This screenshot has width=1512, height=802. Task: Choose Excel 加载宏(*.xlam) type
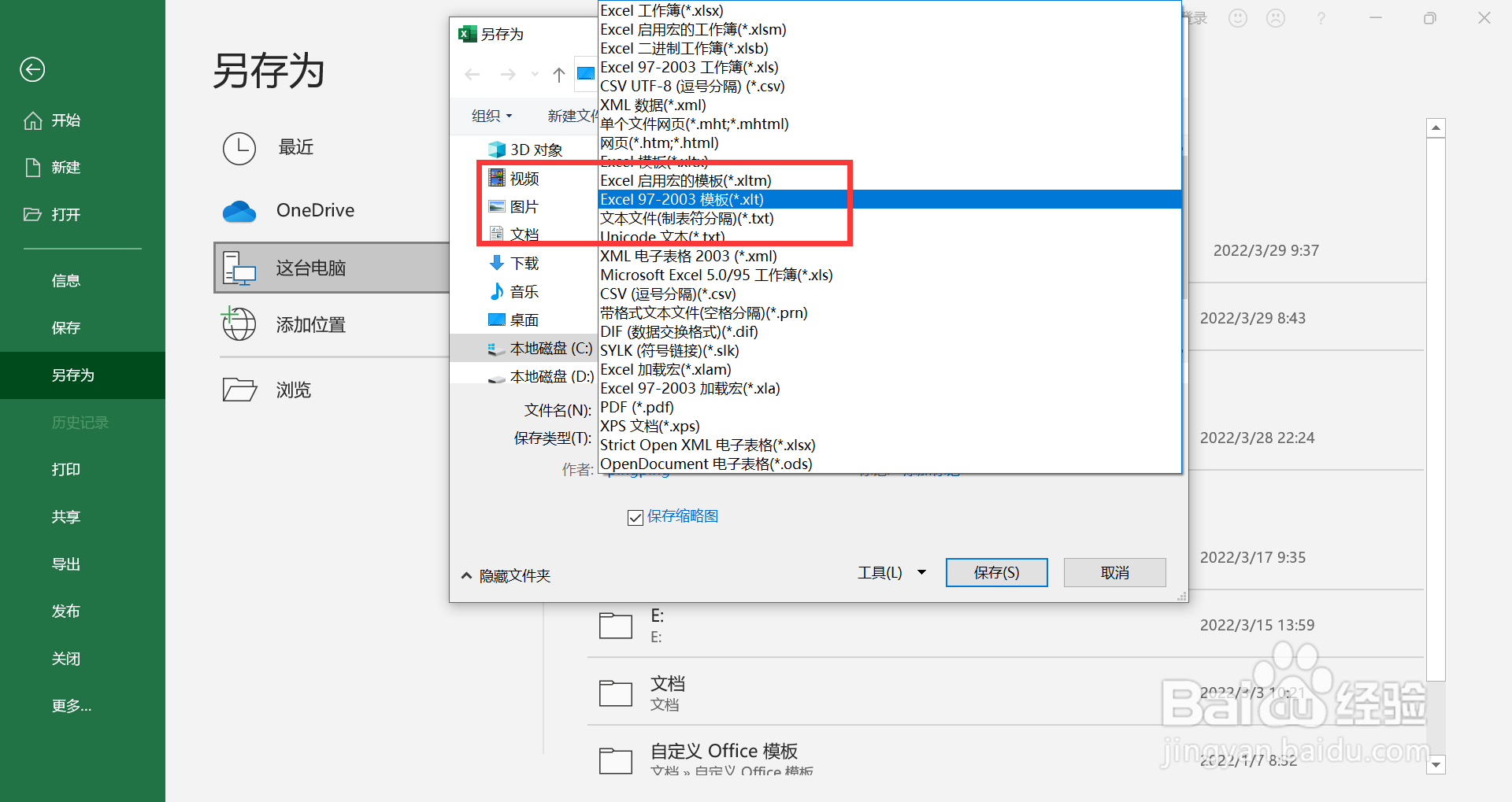(x=890, y=369)
